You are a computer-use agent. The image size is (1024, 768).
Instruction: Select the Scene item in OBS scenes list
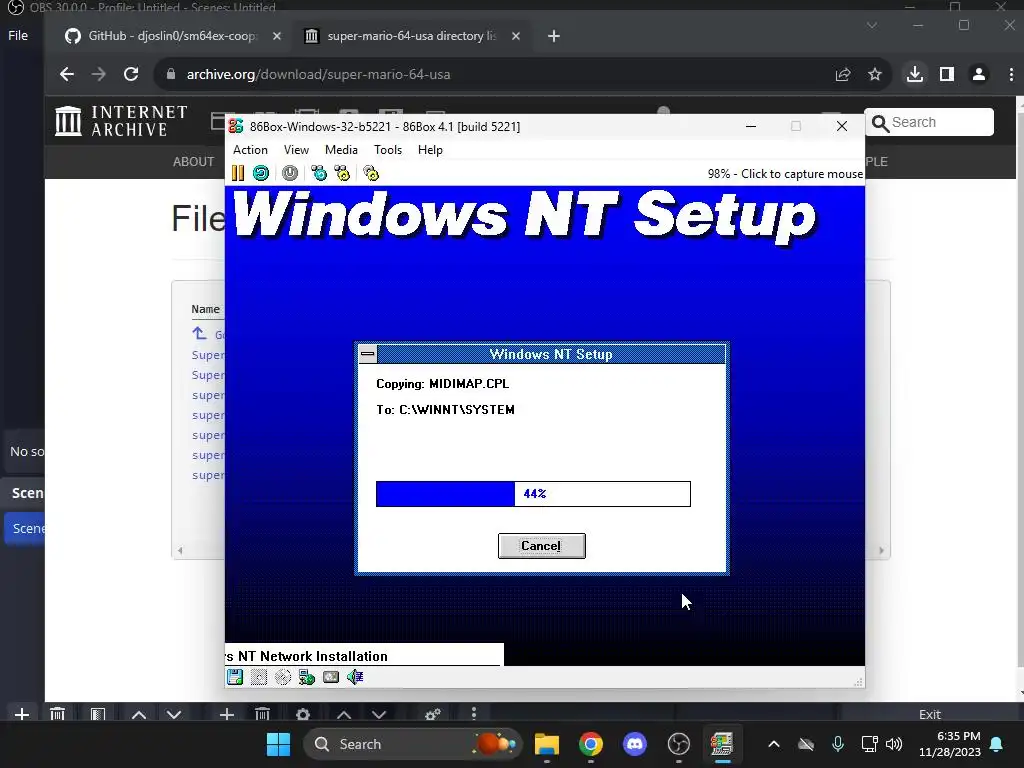[x=25, y=528]
